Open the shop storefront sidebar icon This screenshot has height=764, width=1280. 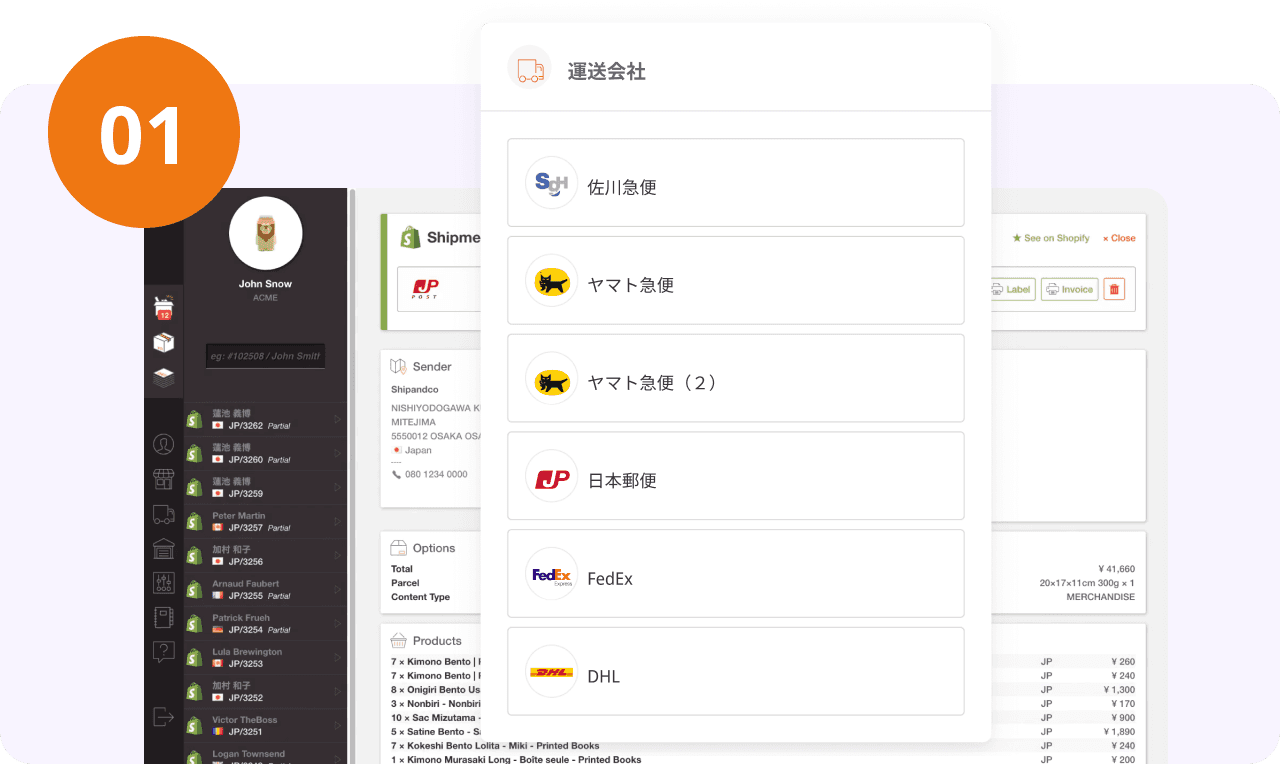tap(164, 479)
